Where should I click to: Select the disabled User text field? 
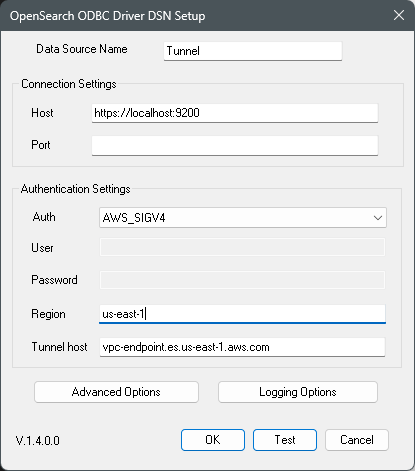coord(242,247)
